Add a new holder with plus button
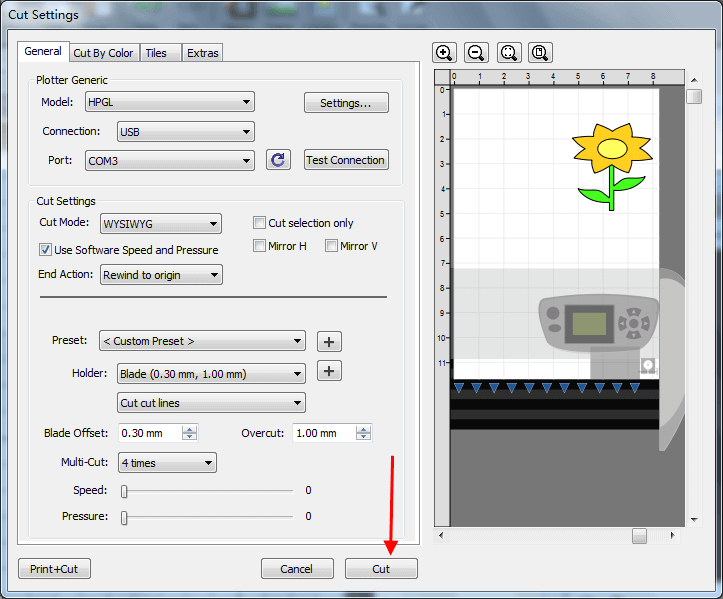This screenshot has height=599, width=723. pyautogui.click(x=329, y=371)
